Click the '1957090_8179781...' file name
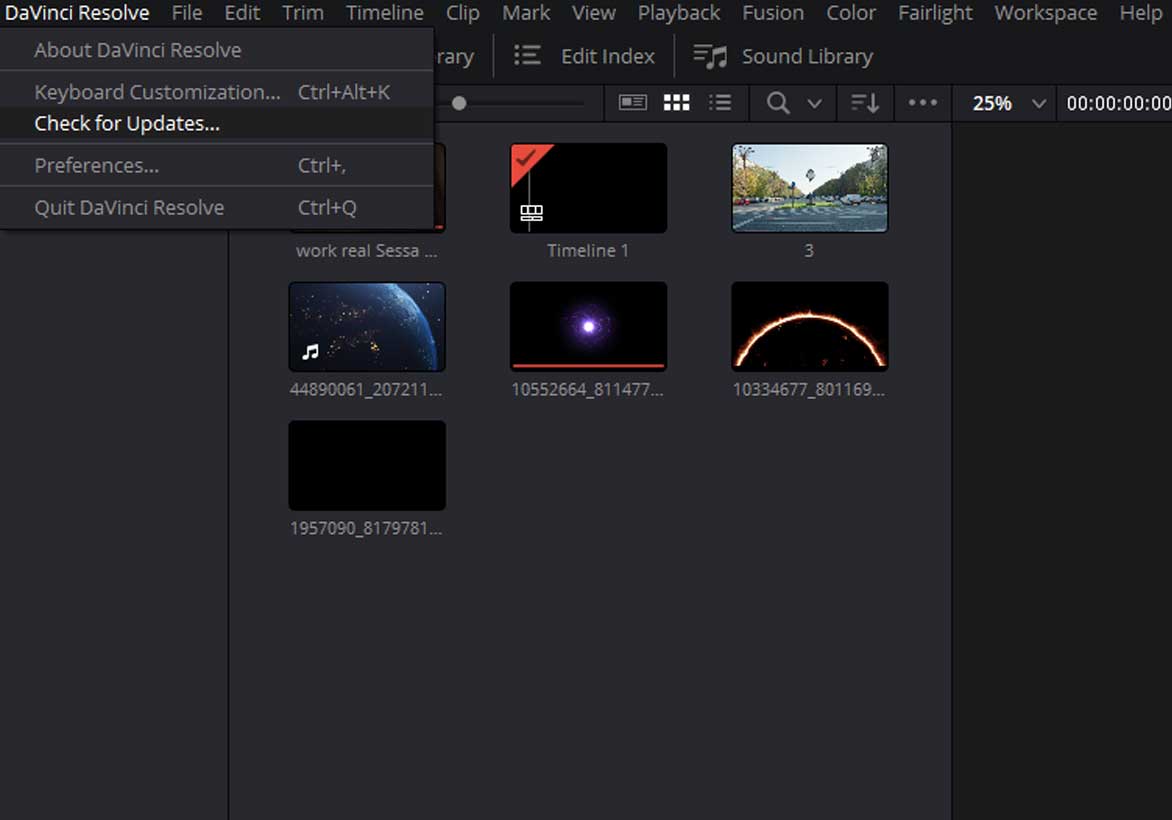Image resolution: width=1172 pixels, height=820 pixels. click(366, 528)
